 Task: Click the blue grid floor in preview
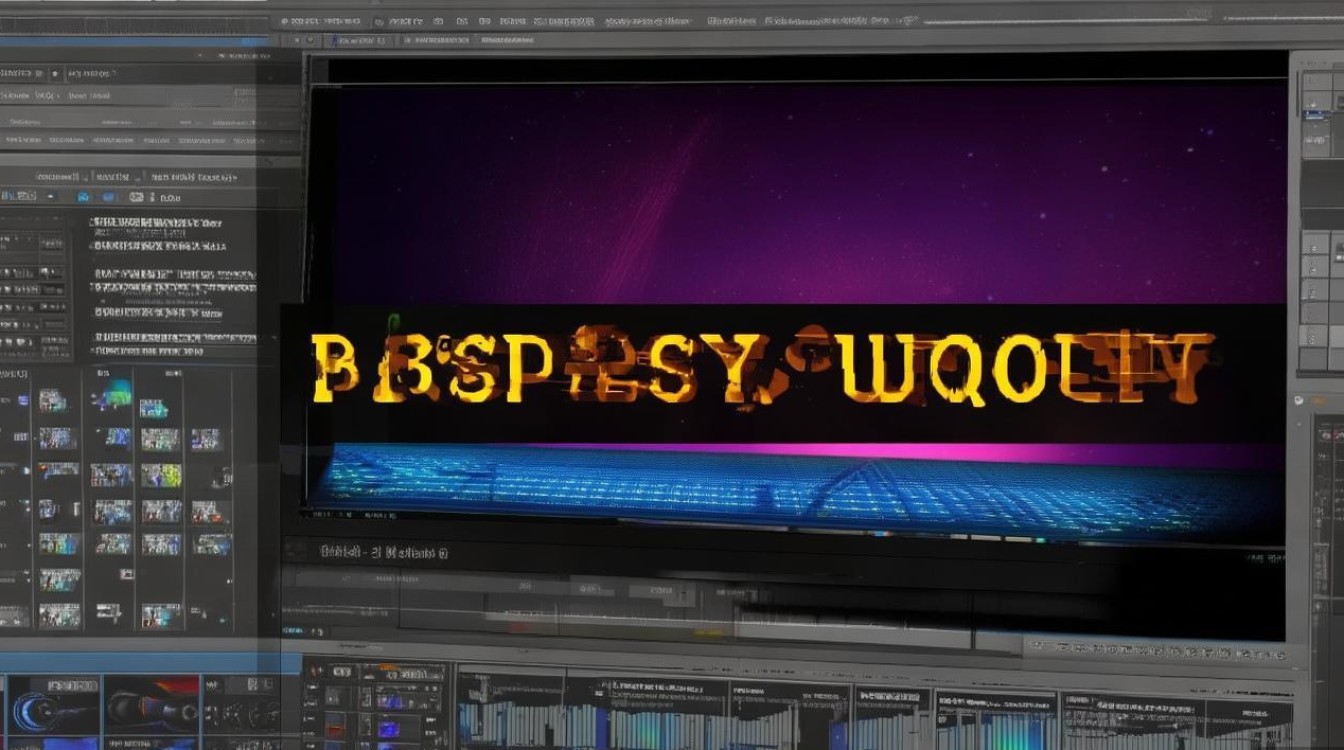pos(790,487)
